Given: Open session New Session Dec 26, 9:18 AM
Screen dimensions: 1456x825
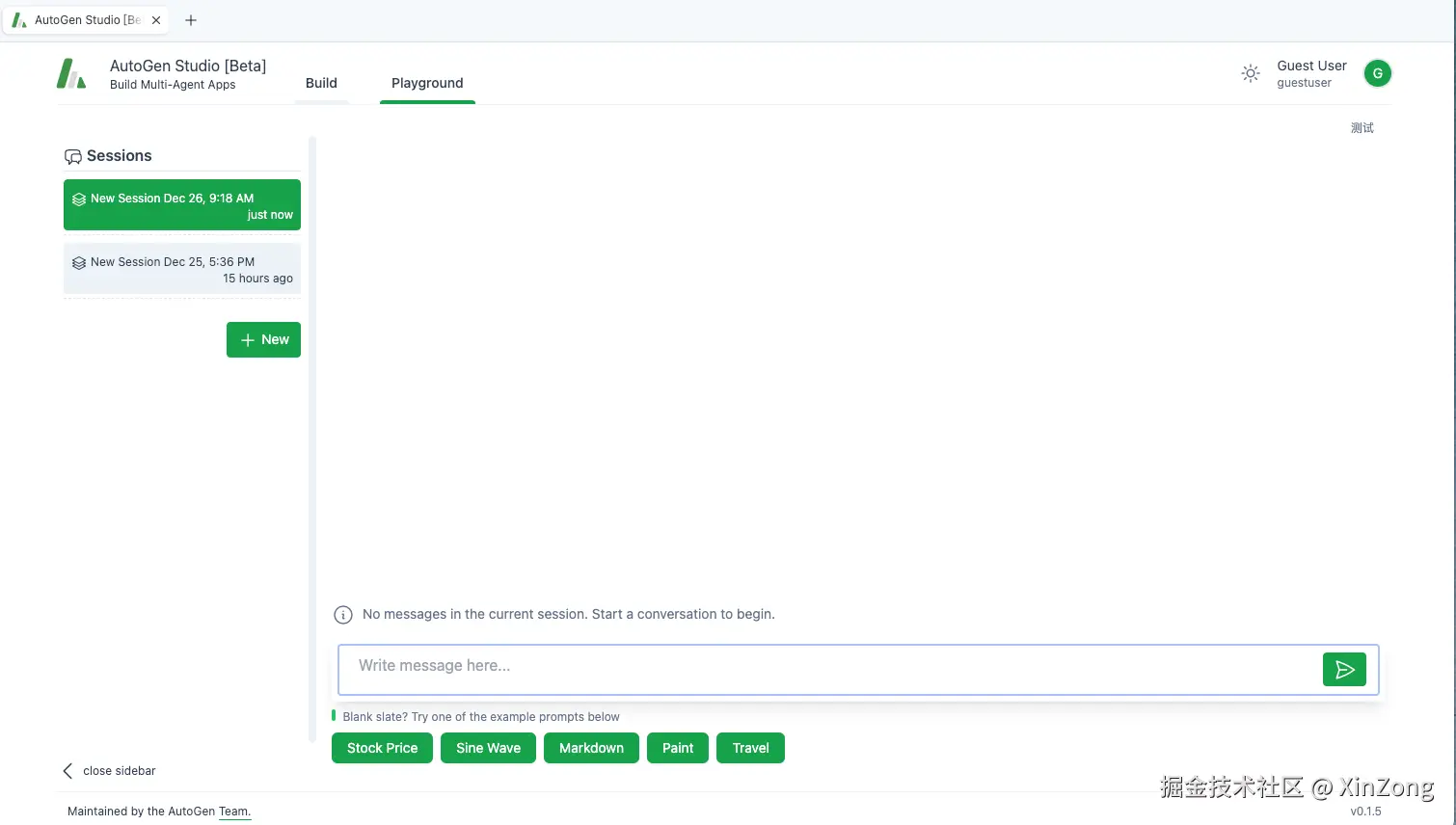Looking at the screenshot, I should [182, 205].
